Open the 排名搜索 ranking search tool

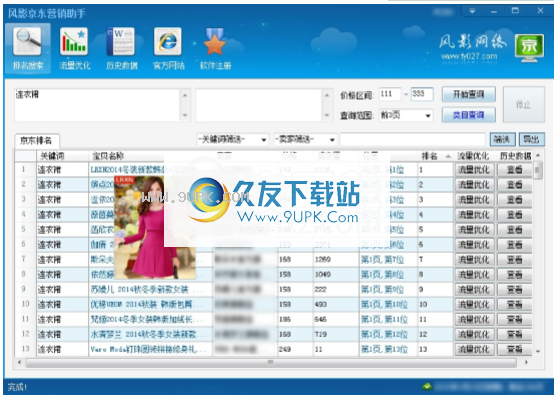point(27,48)
